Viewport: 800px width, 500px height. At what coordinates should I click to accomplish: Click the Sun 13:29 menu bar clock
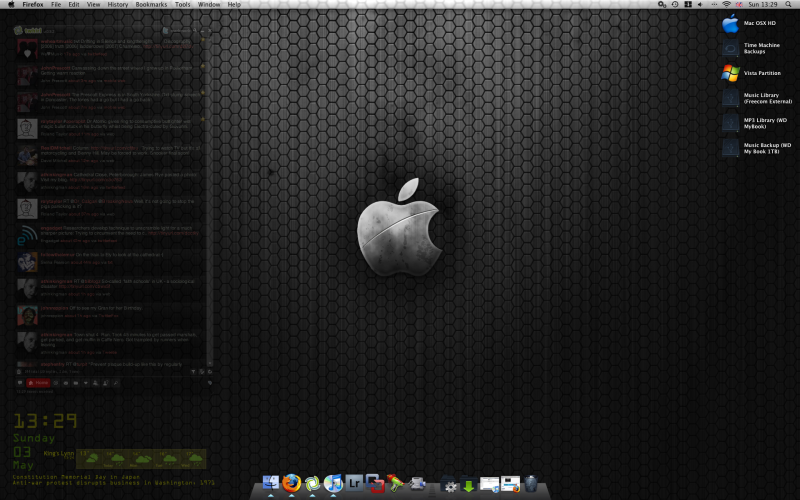coord(763,5)
